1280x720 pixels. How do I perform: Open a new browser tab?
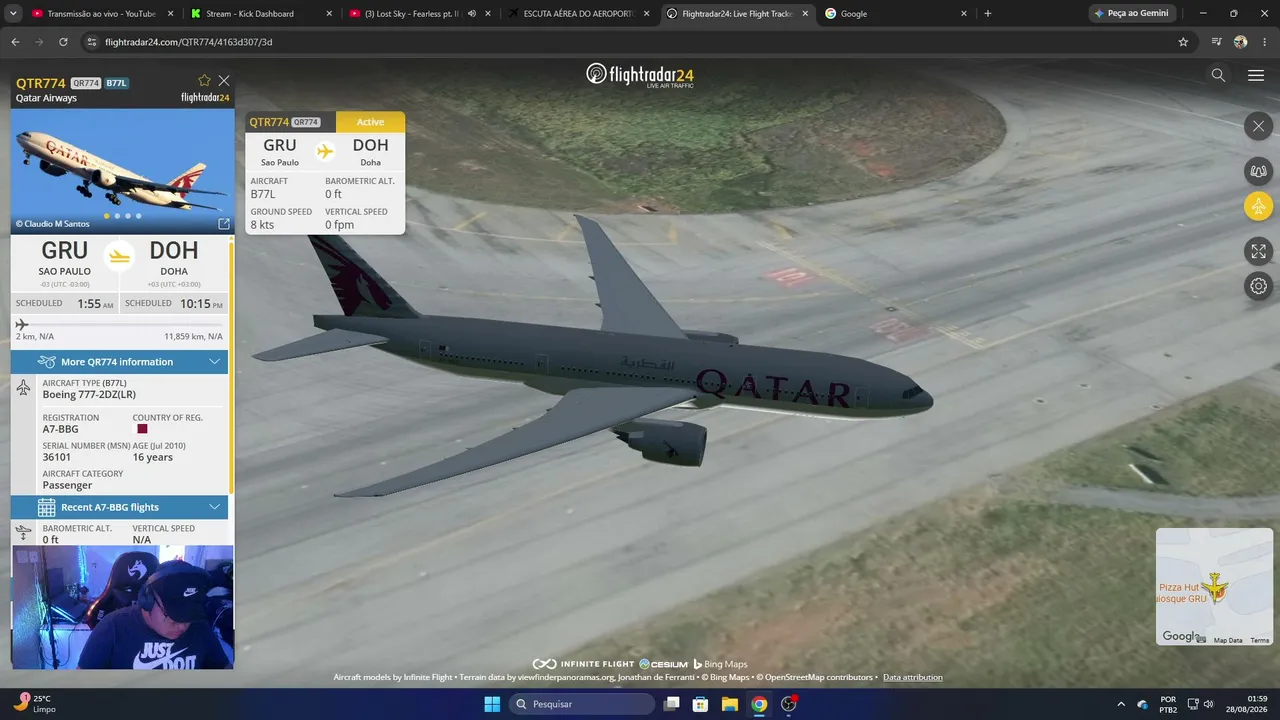(x=988, y=14)
